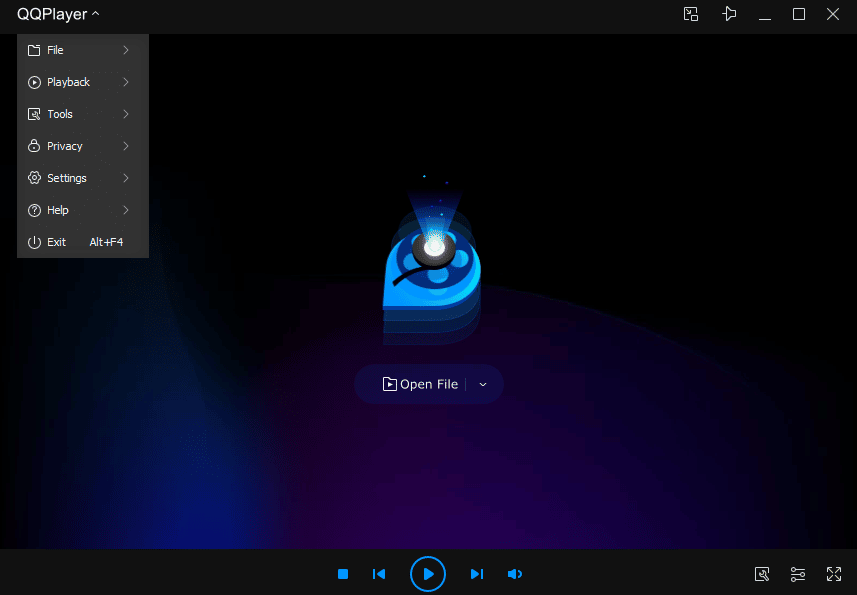Click the folder icon beside File
The width and height of the screenshot is (857, 595).
coord(34,50)
